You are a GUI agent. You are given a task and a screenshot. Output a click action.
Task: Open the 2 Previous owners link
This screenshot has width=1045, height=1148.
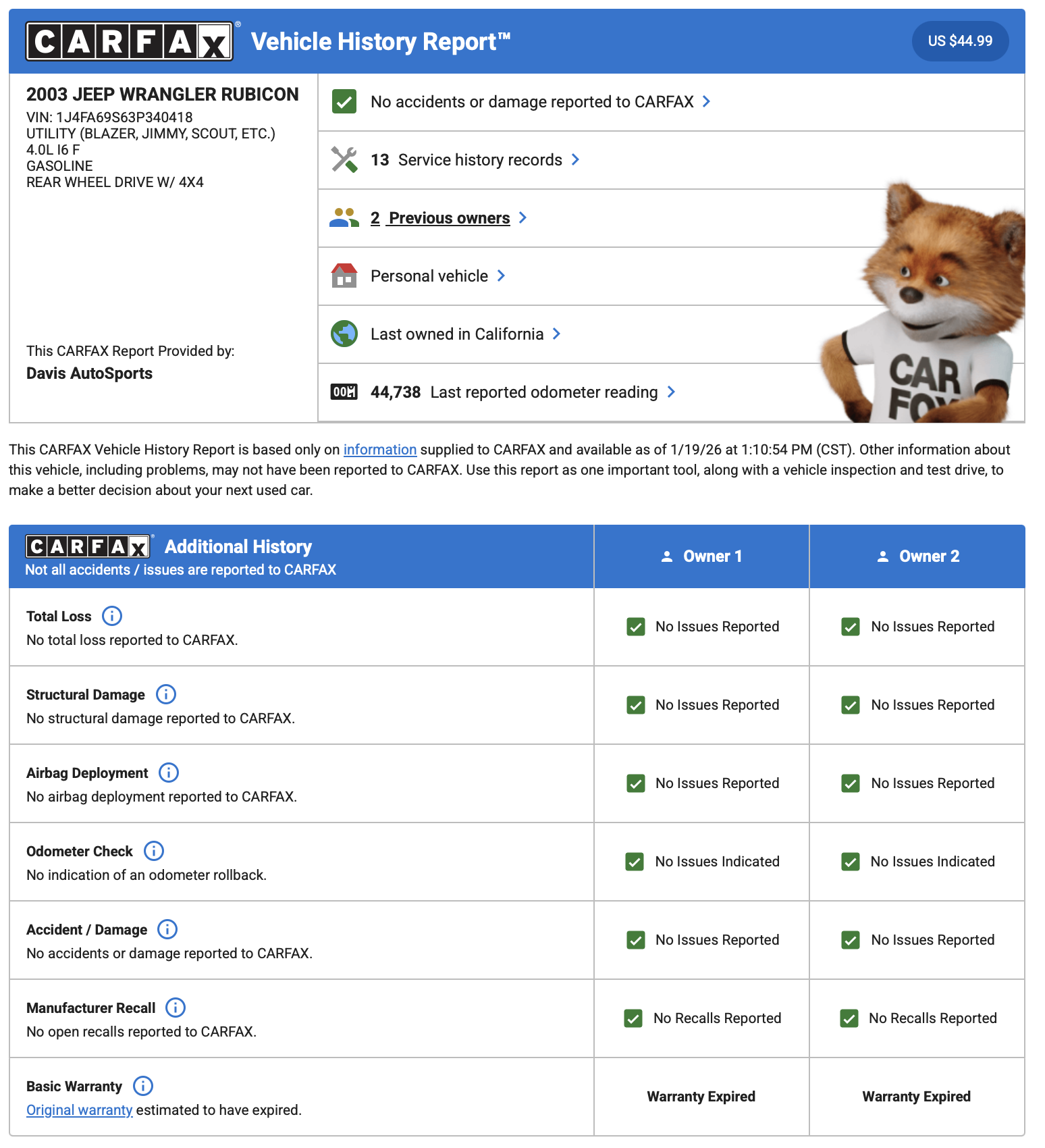point(440,218)
